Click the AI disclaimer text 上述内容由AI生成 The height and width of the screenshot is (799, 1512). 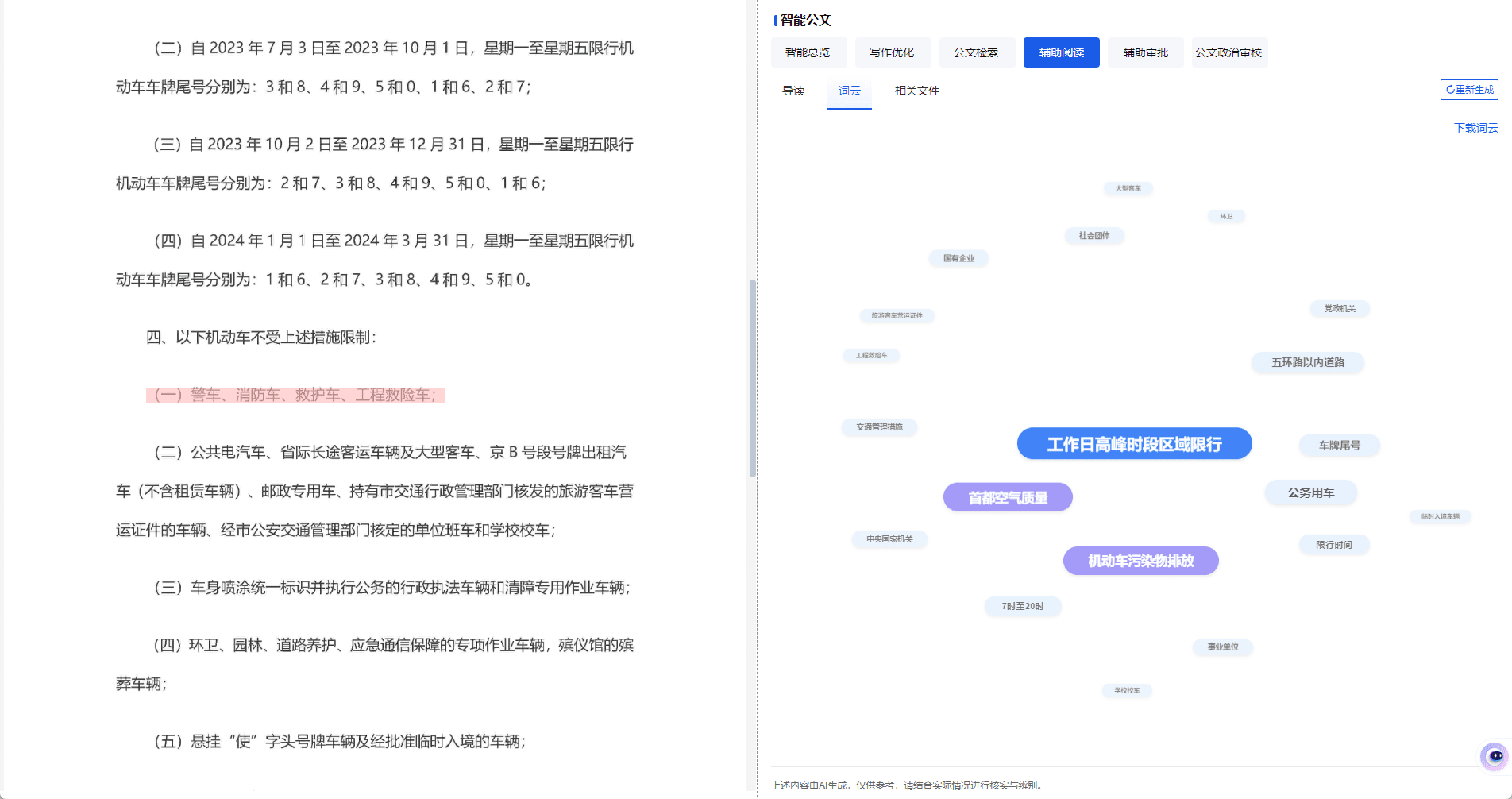coord(906,785)
